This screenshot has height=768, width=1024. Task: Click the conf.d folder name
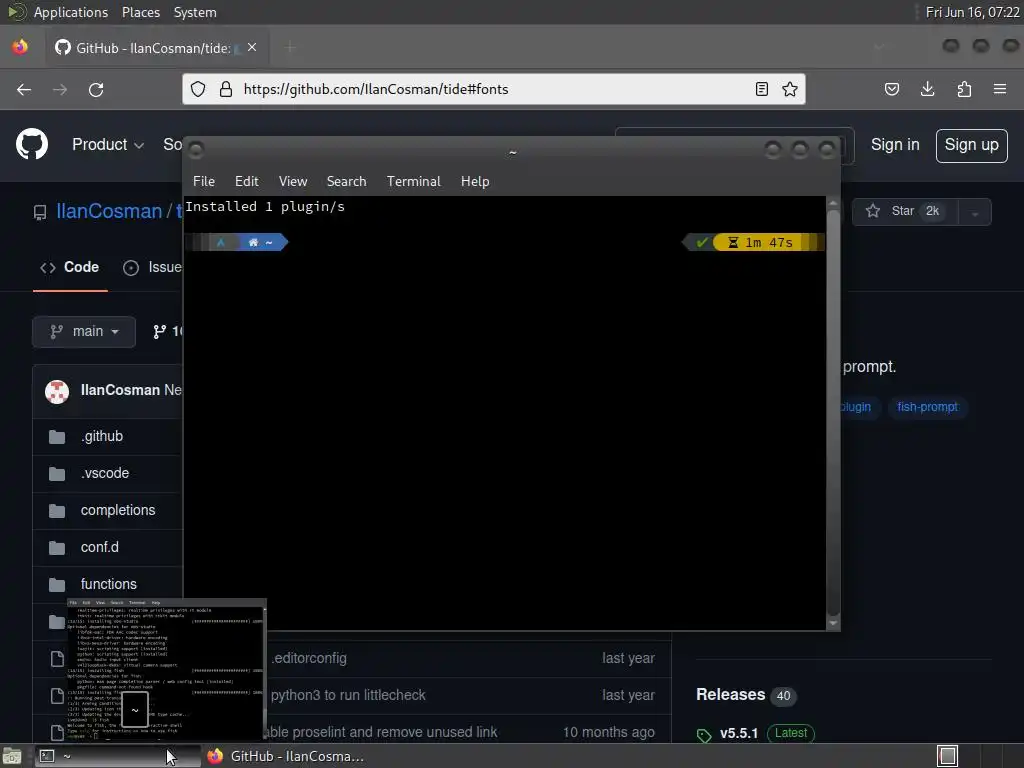(x=100, y=547)
